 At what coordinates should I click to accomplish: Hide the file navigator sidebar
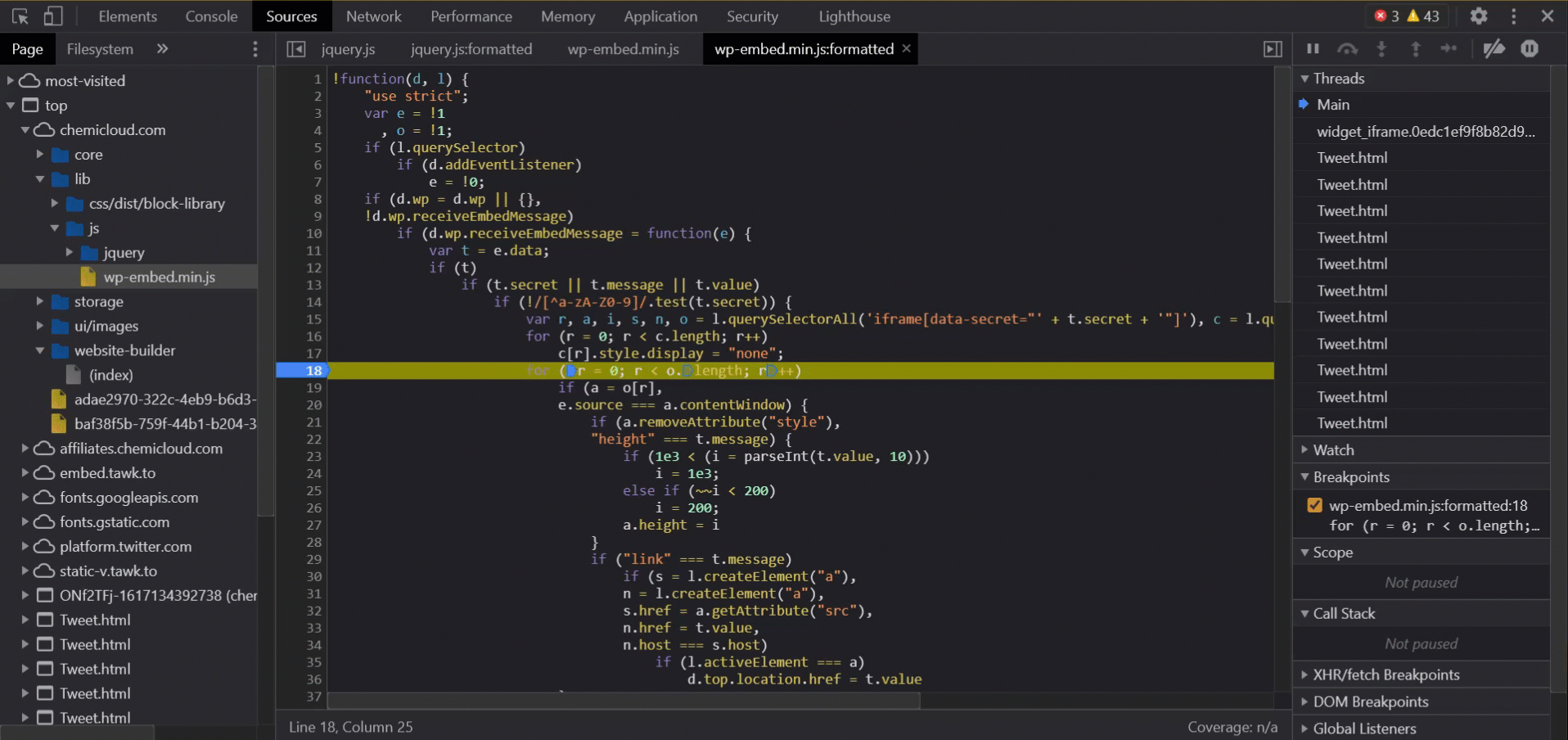296,49
